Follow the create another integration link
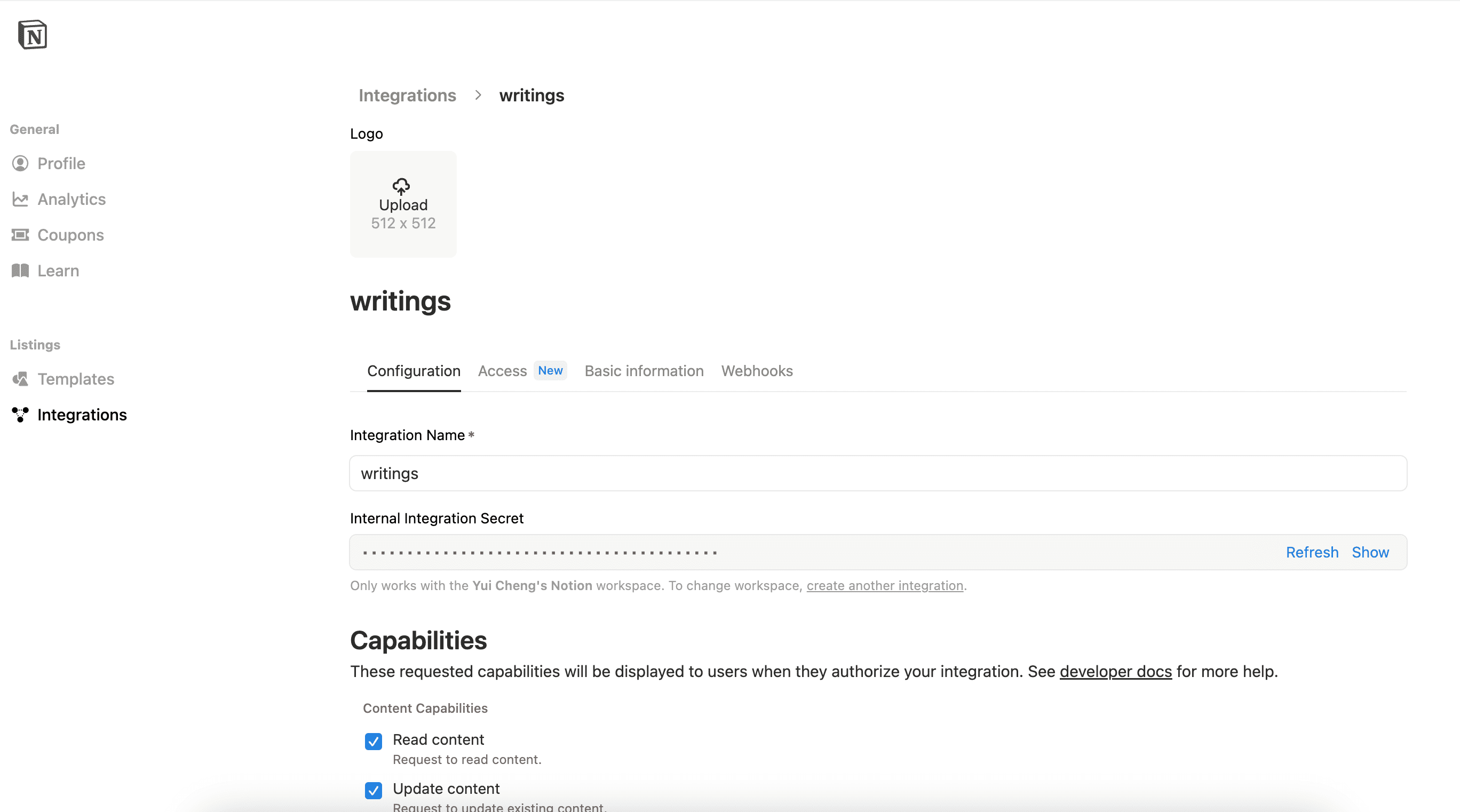 pos(885,586)
